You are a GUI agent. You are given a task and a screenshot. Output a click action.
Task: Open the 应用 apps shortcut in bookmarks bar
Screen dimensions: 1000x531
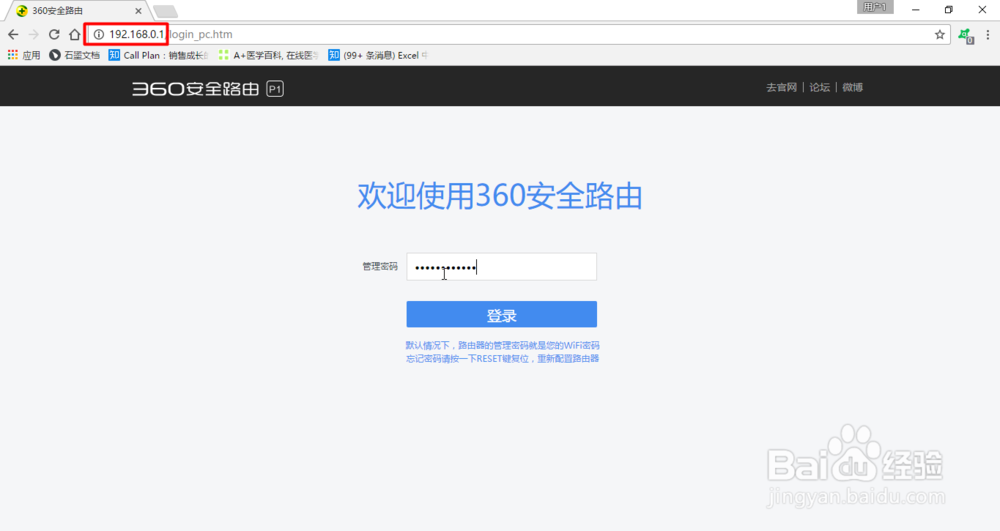(24, 55)
